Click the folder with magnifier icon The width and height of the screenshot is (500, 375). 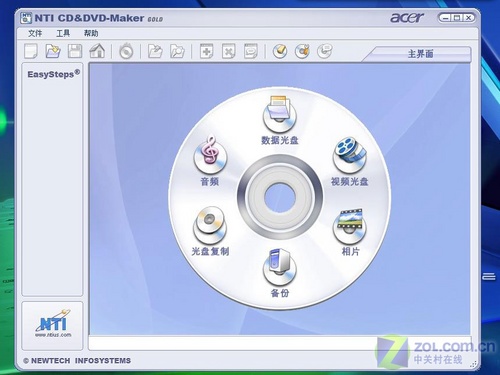(177, 52)
